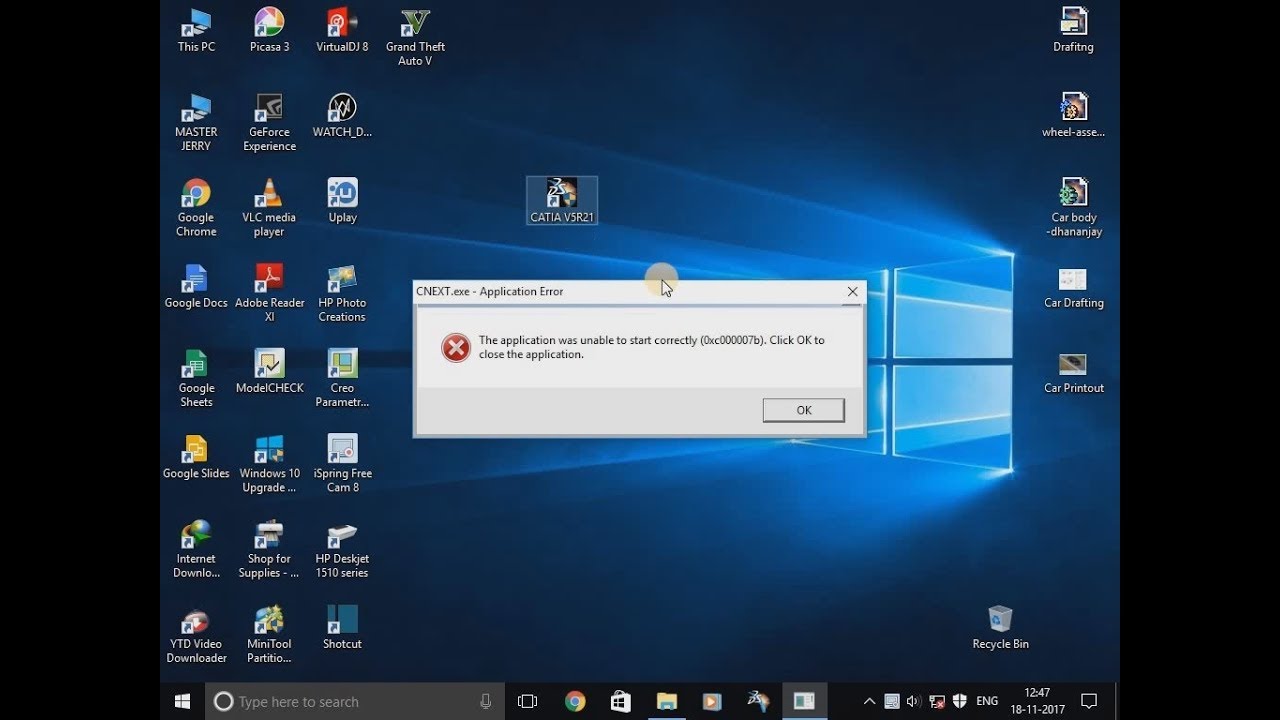1280x720 pixels.
Task: Open the CATIA taskbar icon
Action: 758,701
